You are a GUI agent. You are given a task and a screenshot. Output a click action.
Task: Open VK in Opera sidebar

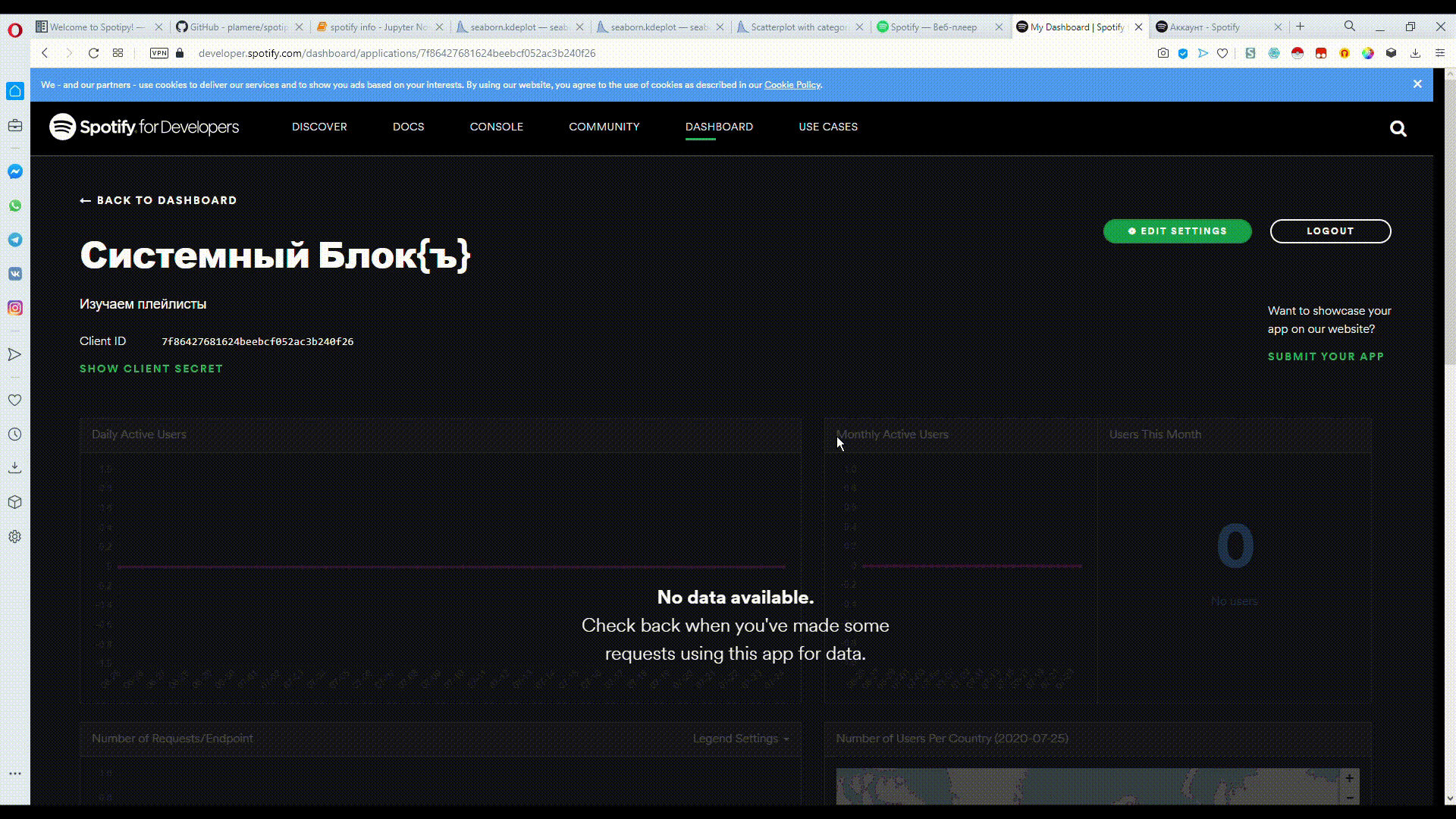pyautogui.click(x=15, y=274)
